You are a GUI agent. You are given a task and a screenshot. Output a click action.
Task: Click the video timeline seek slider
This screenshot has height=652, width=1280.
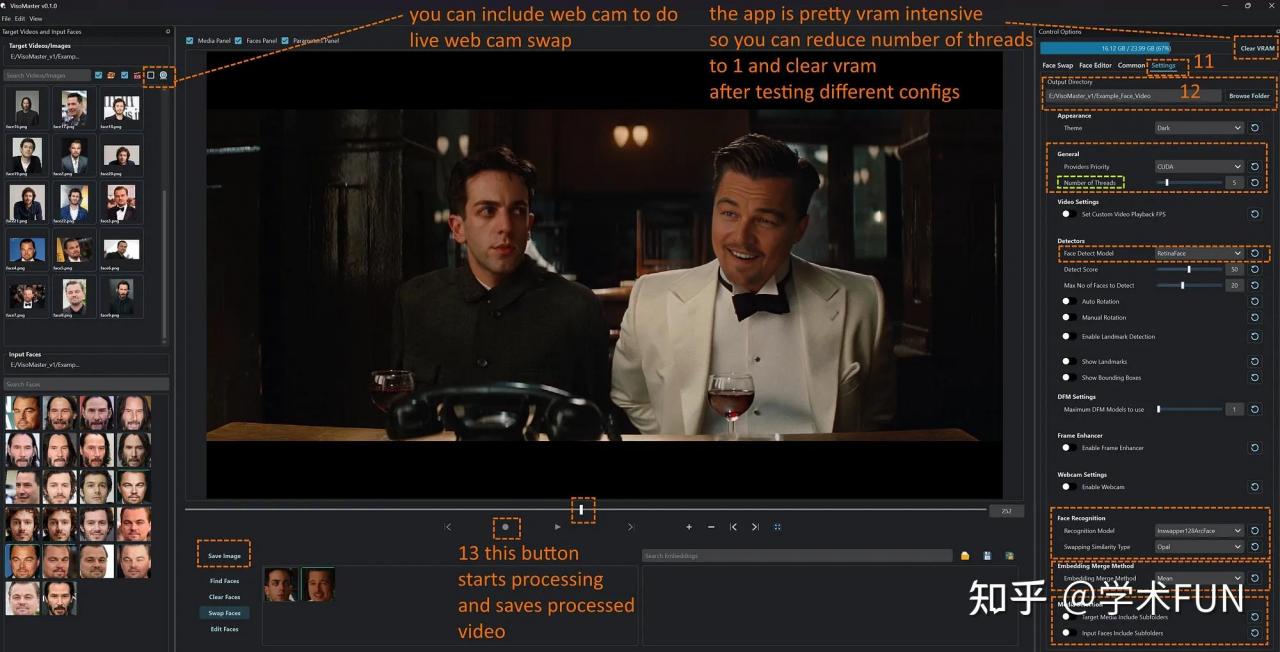(x=585, y=510)
